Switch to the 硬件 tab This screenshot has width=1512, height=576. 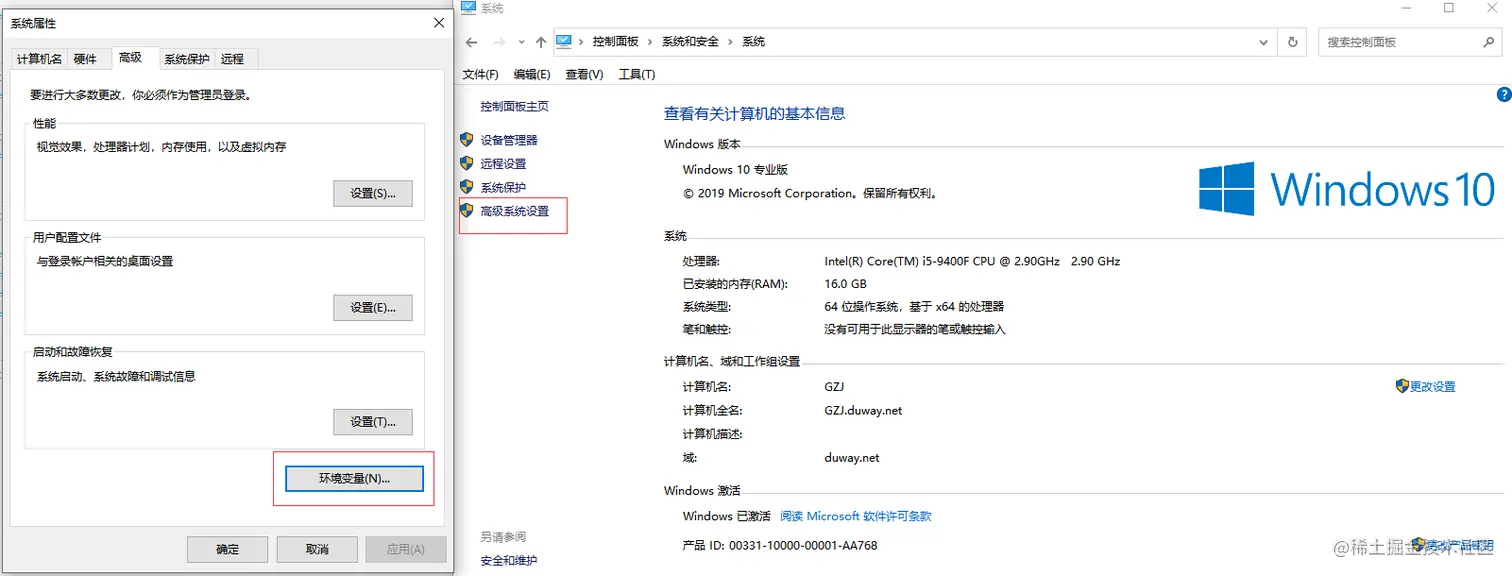coord(86,59)
